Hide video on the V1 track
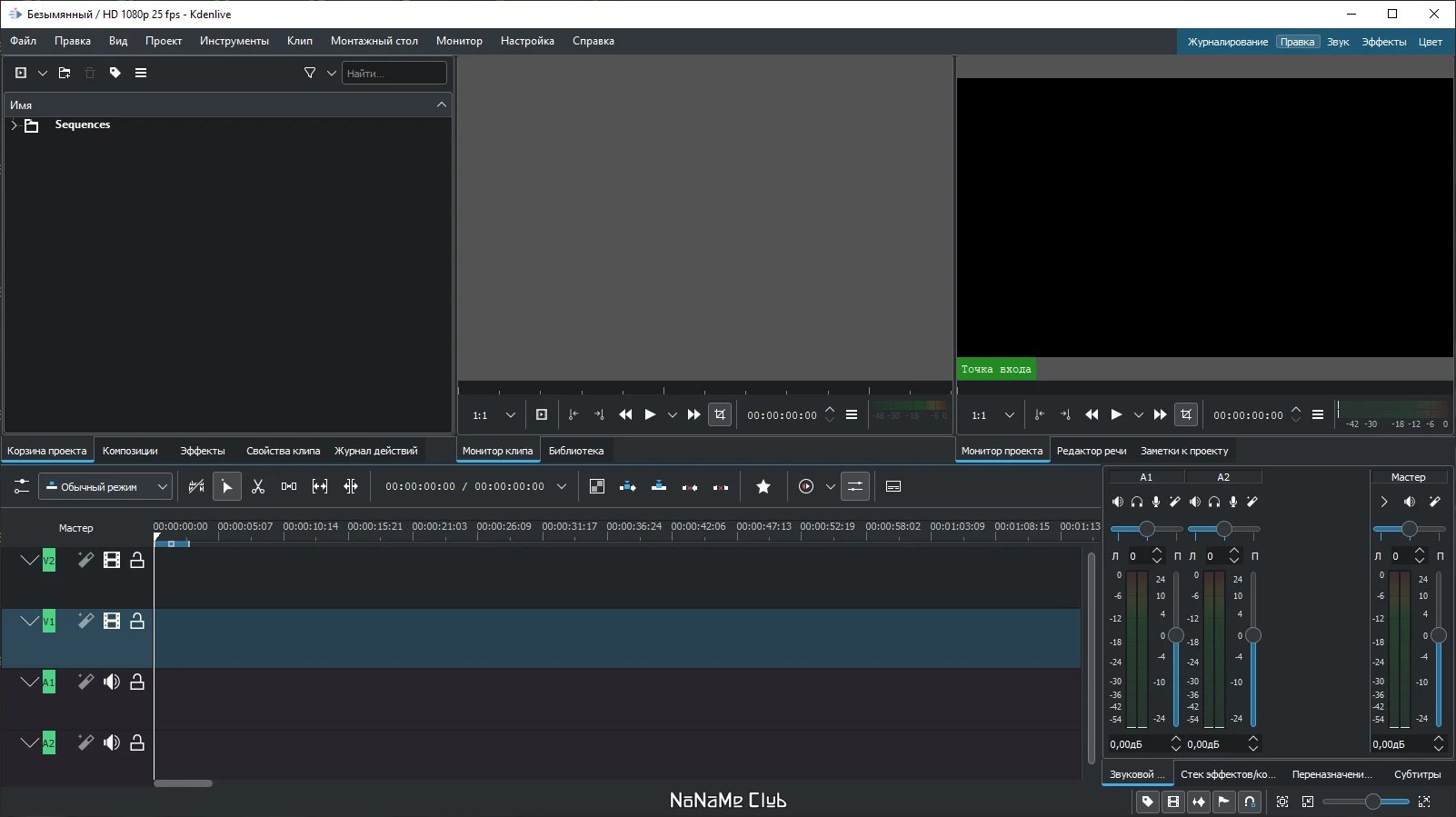 (x=112, y=622)
